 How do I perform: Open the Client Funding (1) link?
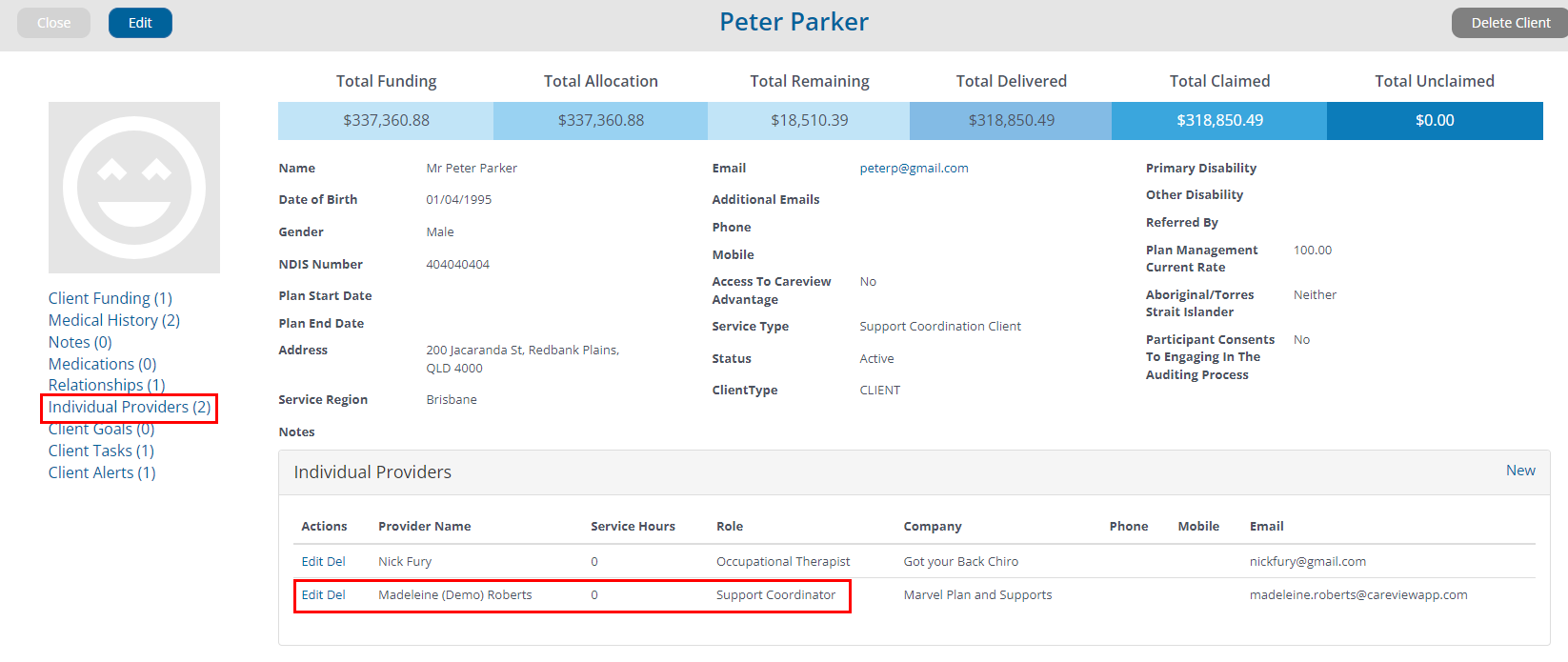point(111,298)
